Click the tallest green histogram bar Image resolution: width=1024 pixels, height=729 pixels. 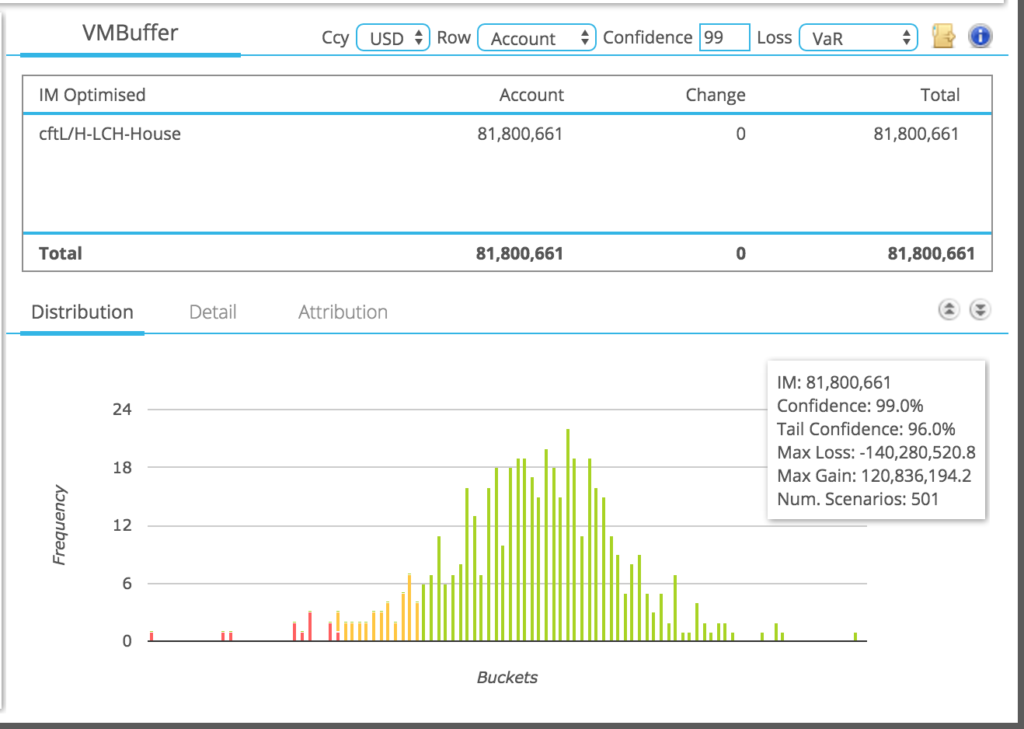tap(568, 535)
